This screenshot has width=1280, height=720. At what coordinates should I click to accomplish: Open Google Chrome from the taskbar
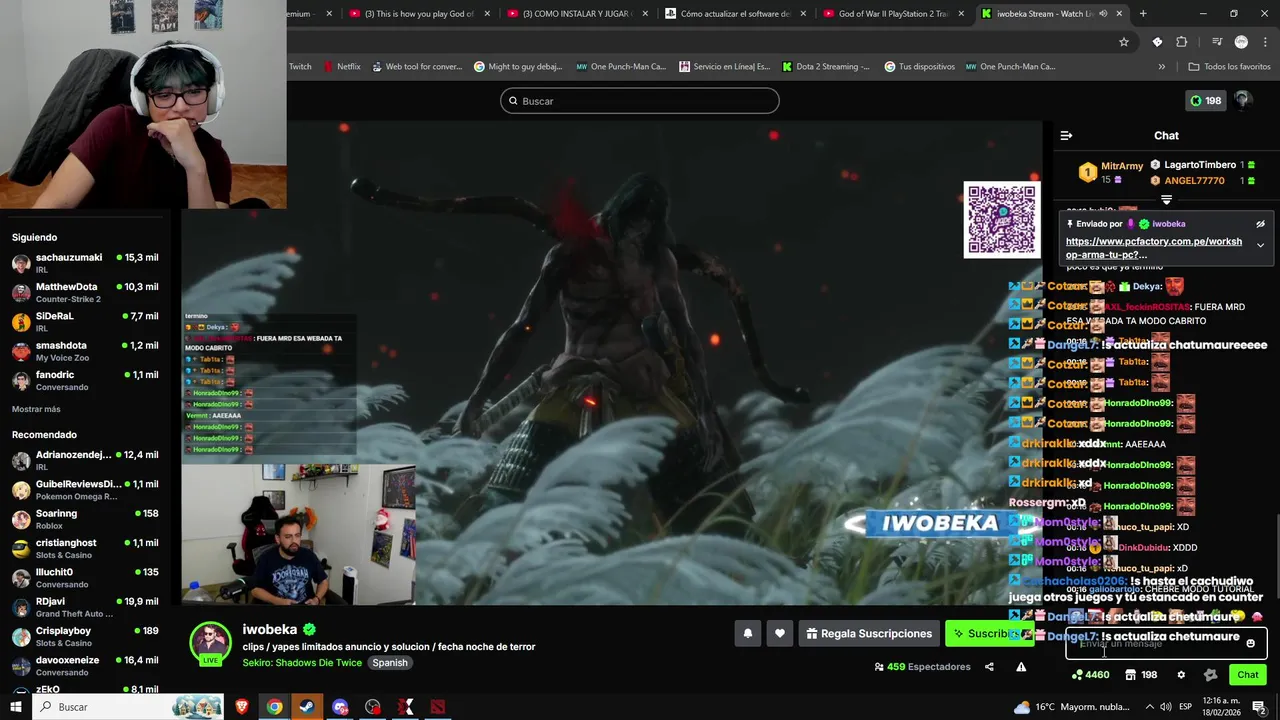[274, 707]
